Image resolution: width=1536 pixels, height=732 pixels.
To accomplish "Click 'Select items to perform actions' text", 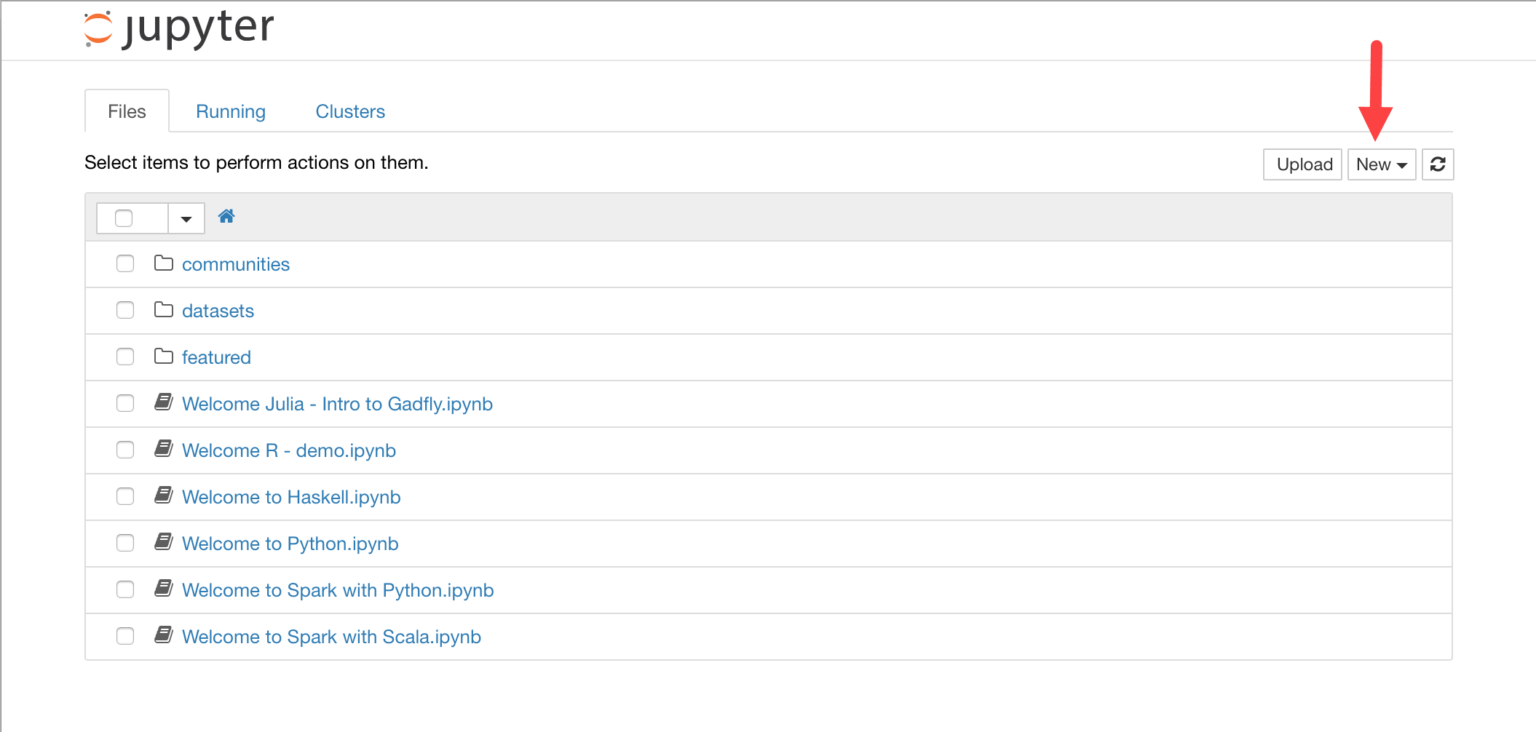I will point(256,162).
